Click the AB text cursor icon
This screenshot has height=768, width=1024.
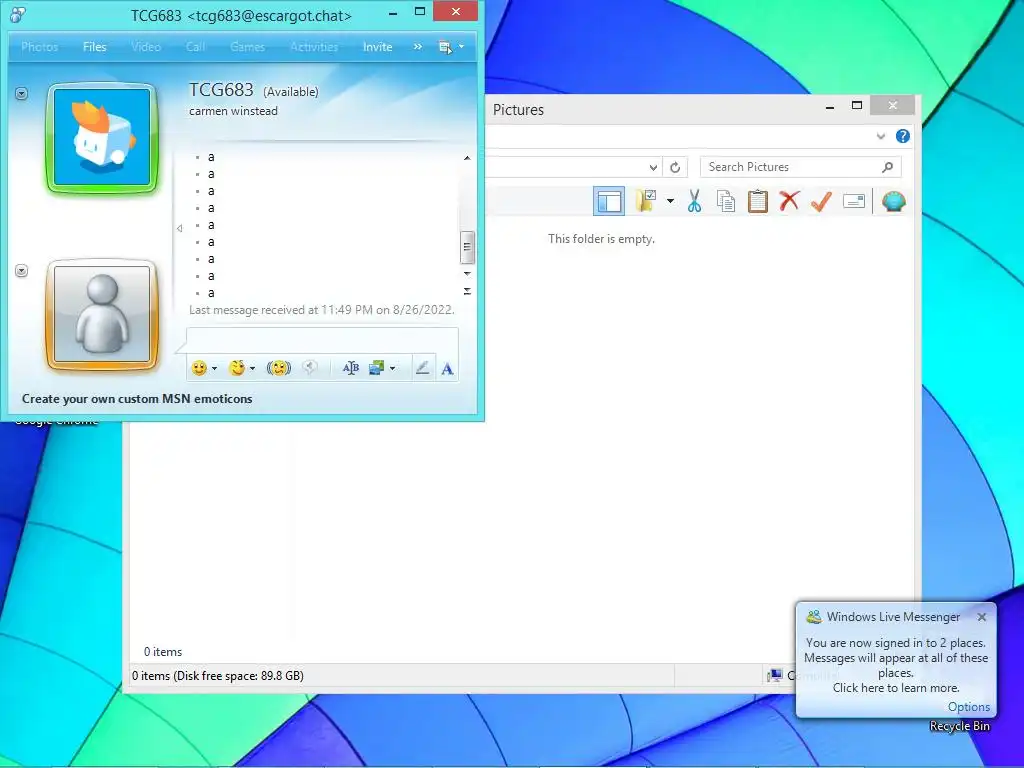(351, 368)
